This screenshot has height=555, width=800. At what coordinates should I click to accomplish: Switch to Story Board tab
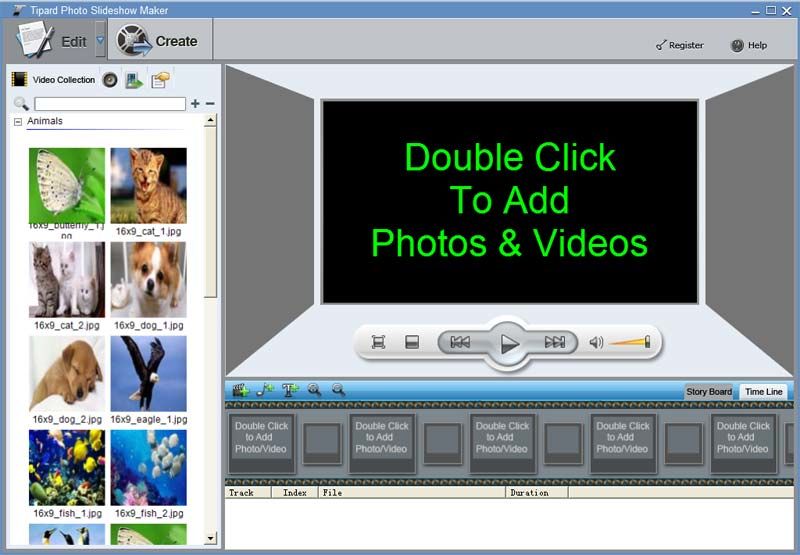tap(709, 392)
